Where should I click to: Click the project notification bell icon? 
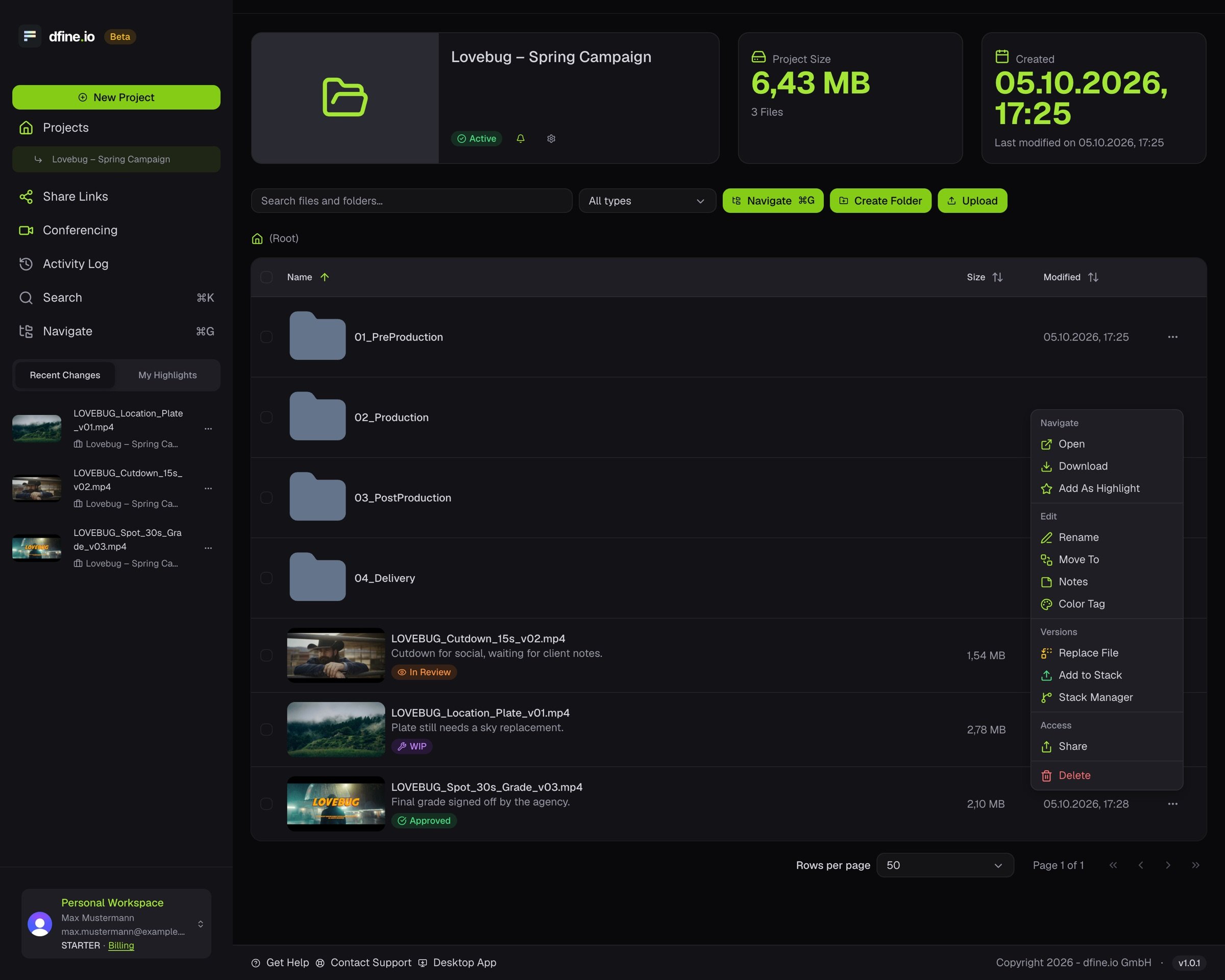point(521,139)
